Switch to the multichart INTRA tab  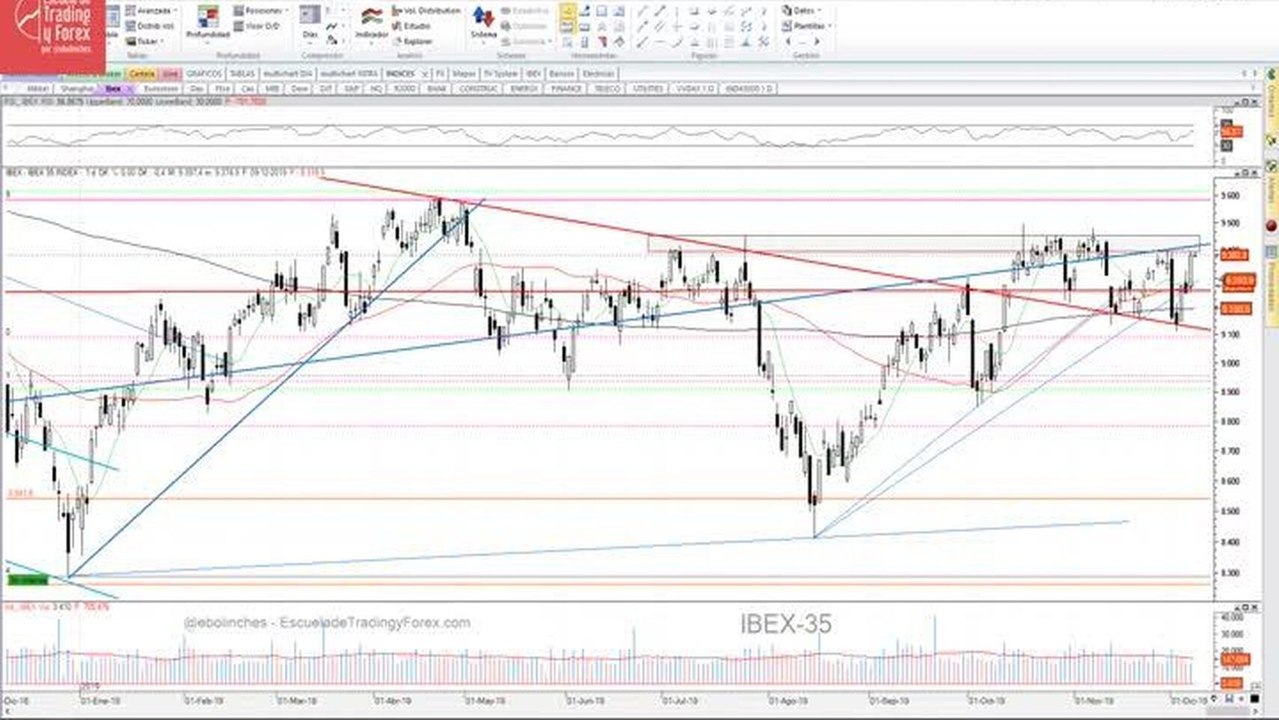348,73
